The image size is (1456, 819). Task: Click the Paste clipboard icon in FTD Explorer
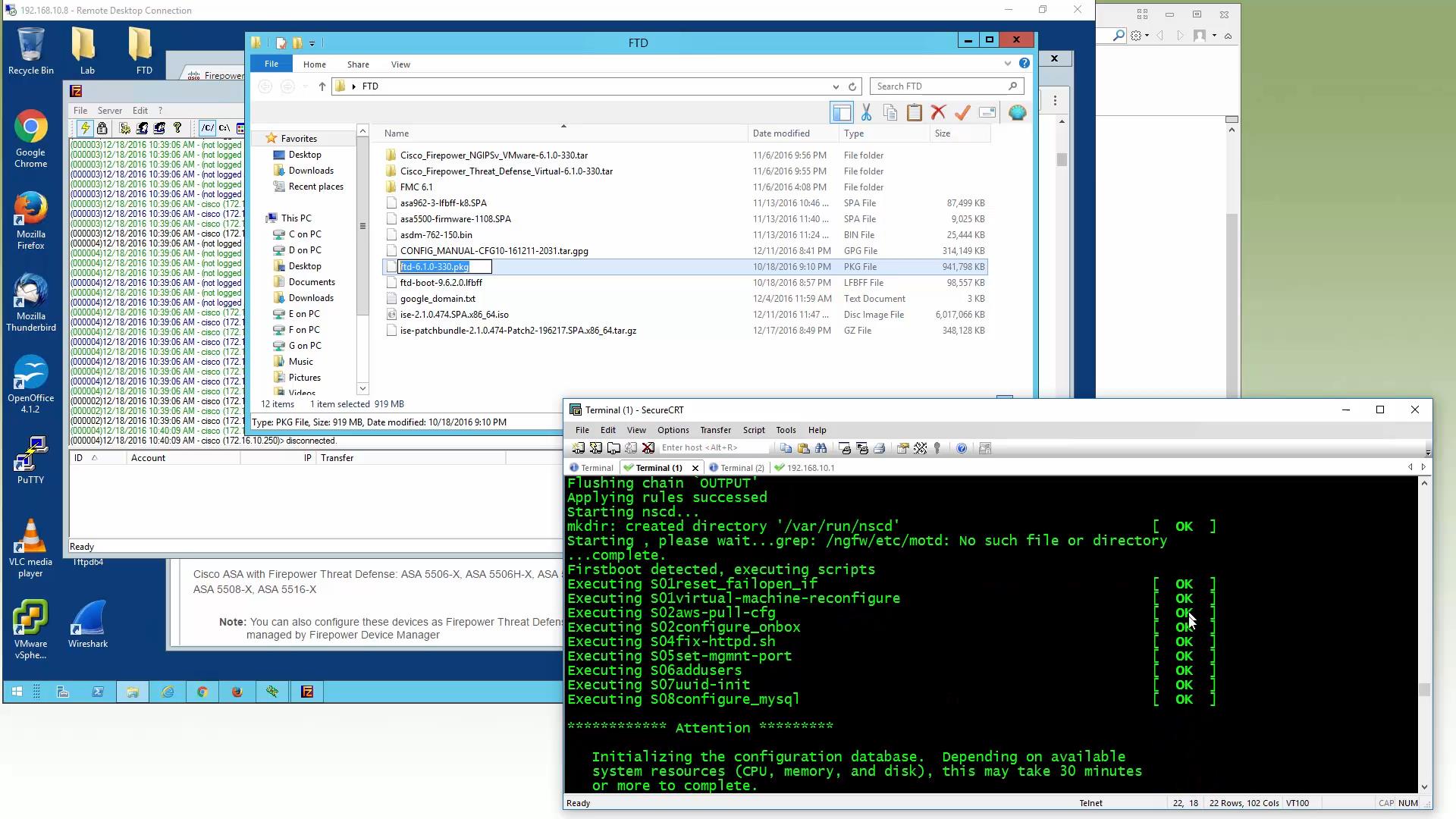tap(915, 113)
